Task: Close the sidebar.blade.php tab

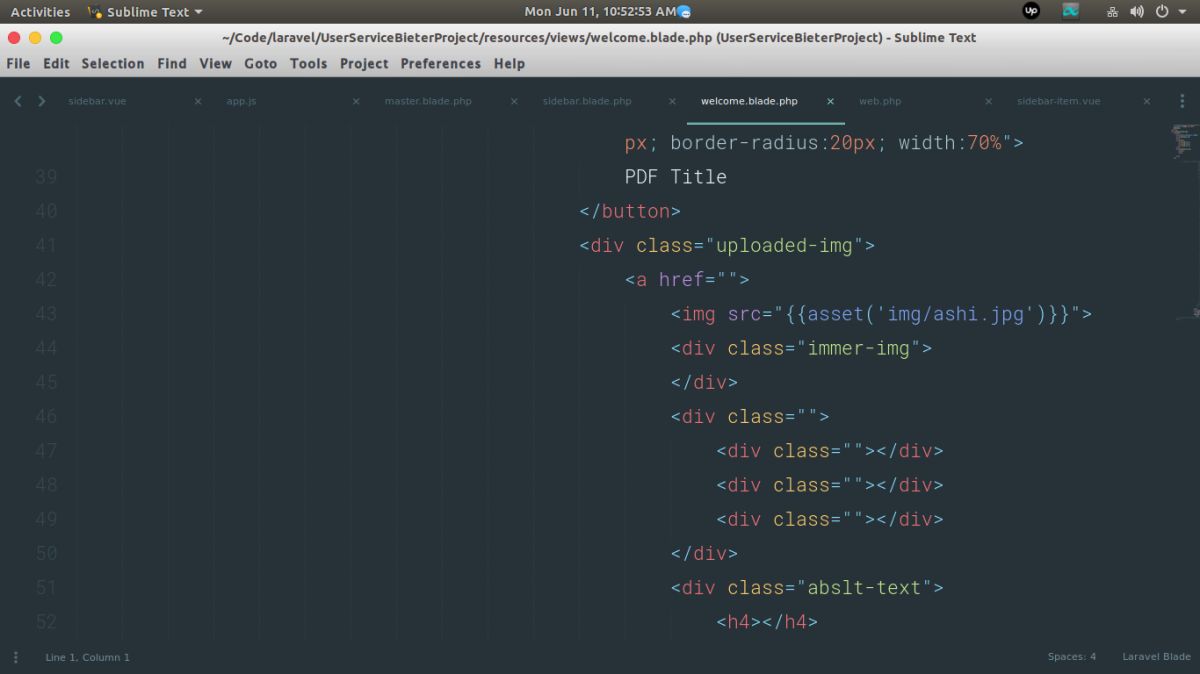Action: pos(672,101)
